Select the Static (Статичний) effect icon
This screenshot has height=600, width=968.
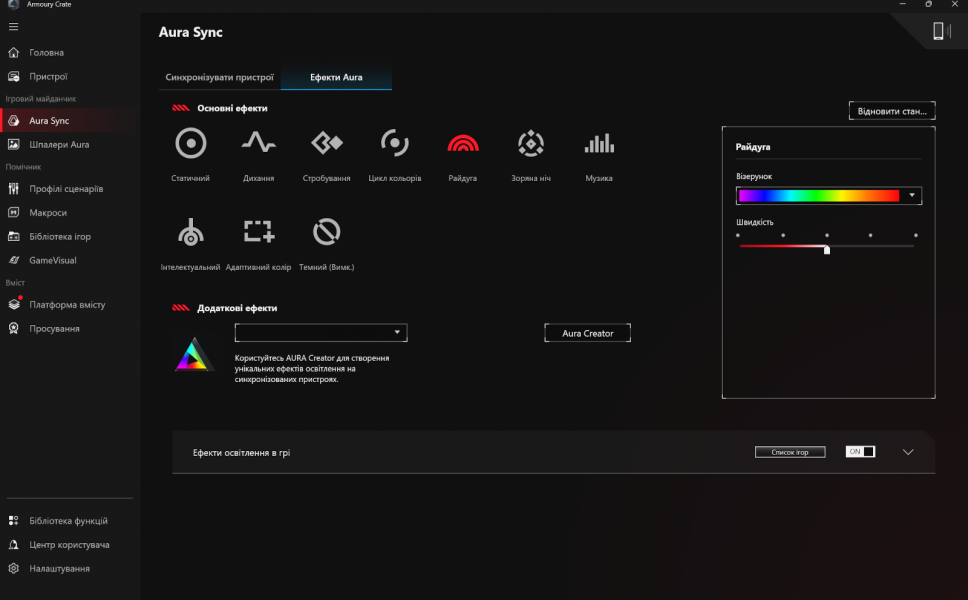(x=191, y=143)
